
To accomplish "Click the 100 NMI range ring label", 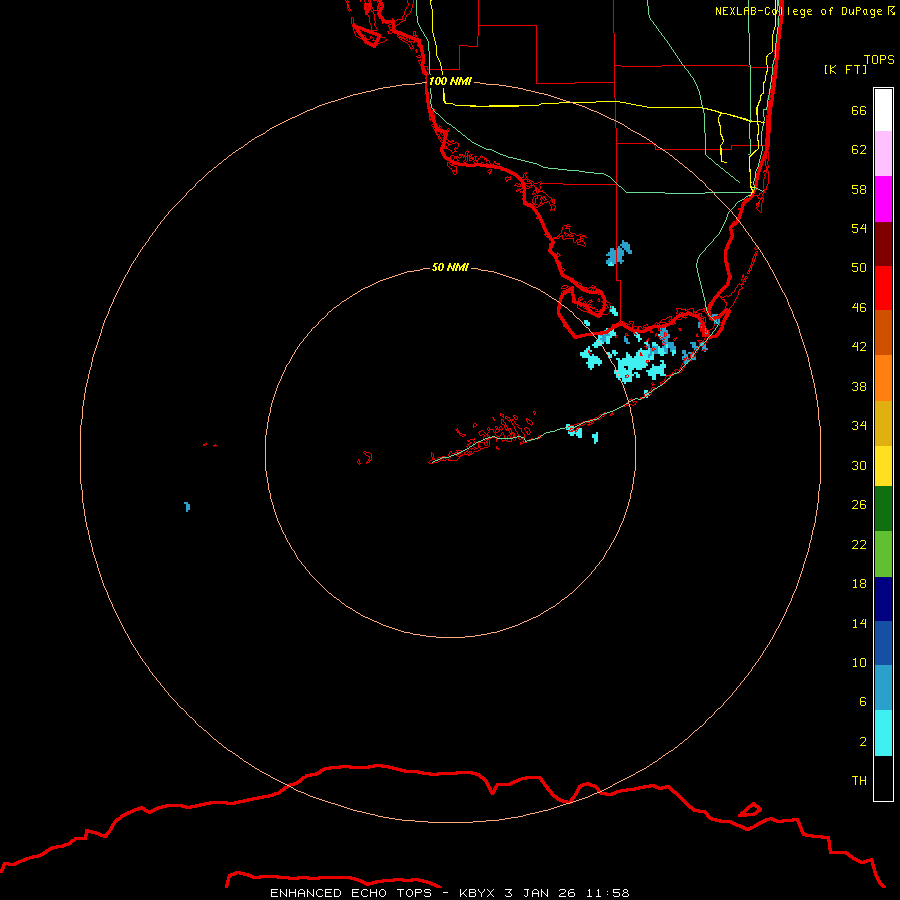I will (x=450, y=81).
